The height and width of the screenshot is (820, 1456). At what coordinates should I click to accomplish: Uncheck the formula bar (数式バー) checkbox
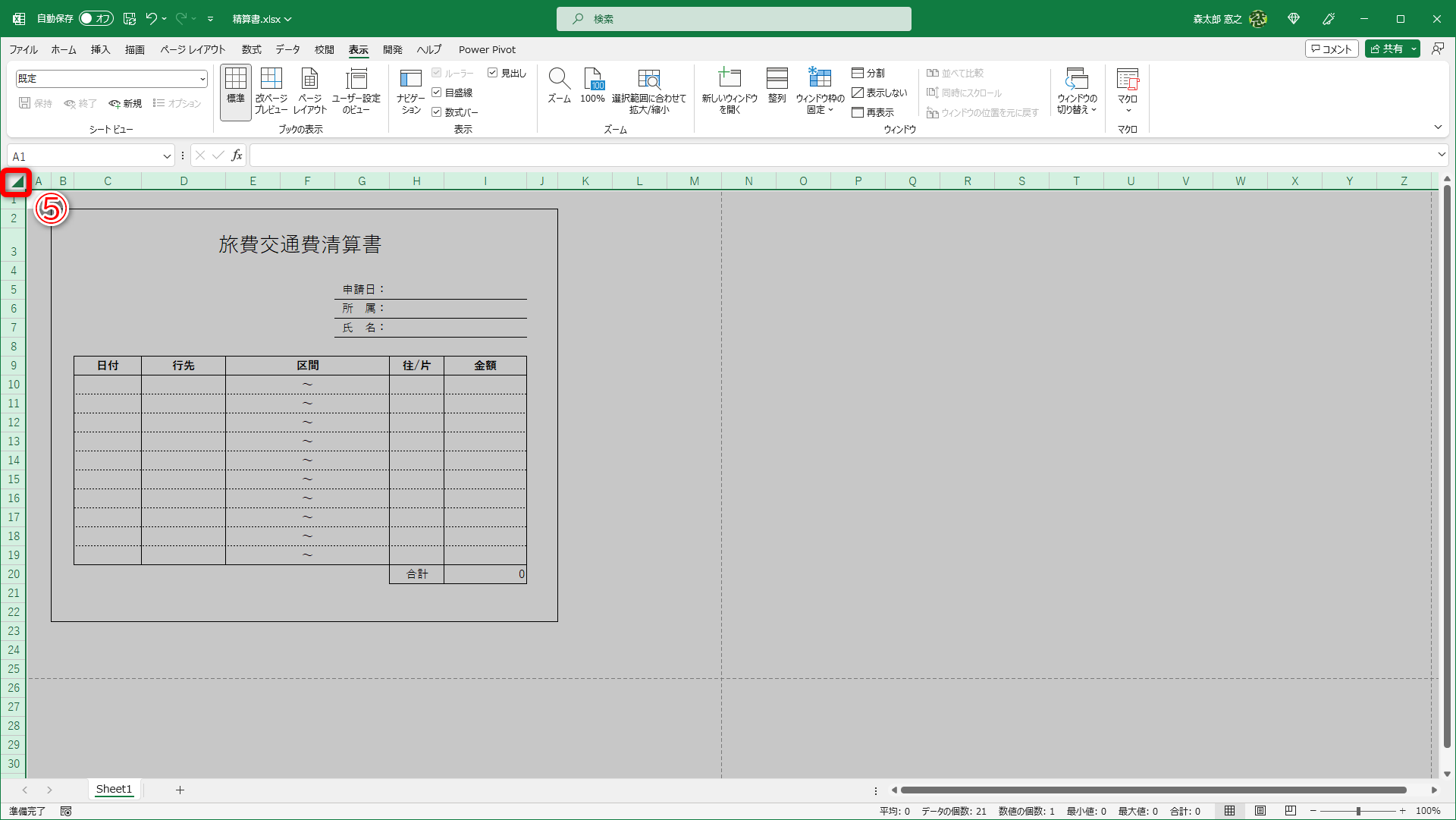coord(437,112)
